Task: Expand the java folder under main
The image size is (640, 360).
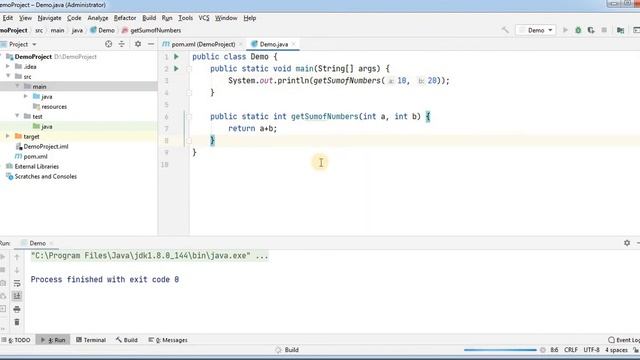Action: click(x=26, y=96)
